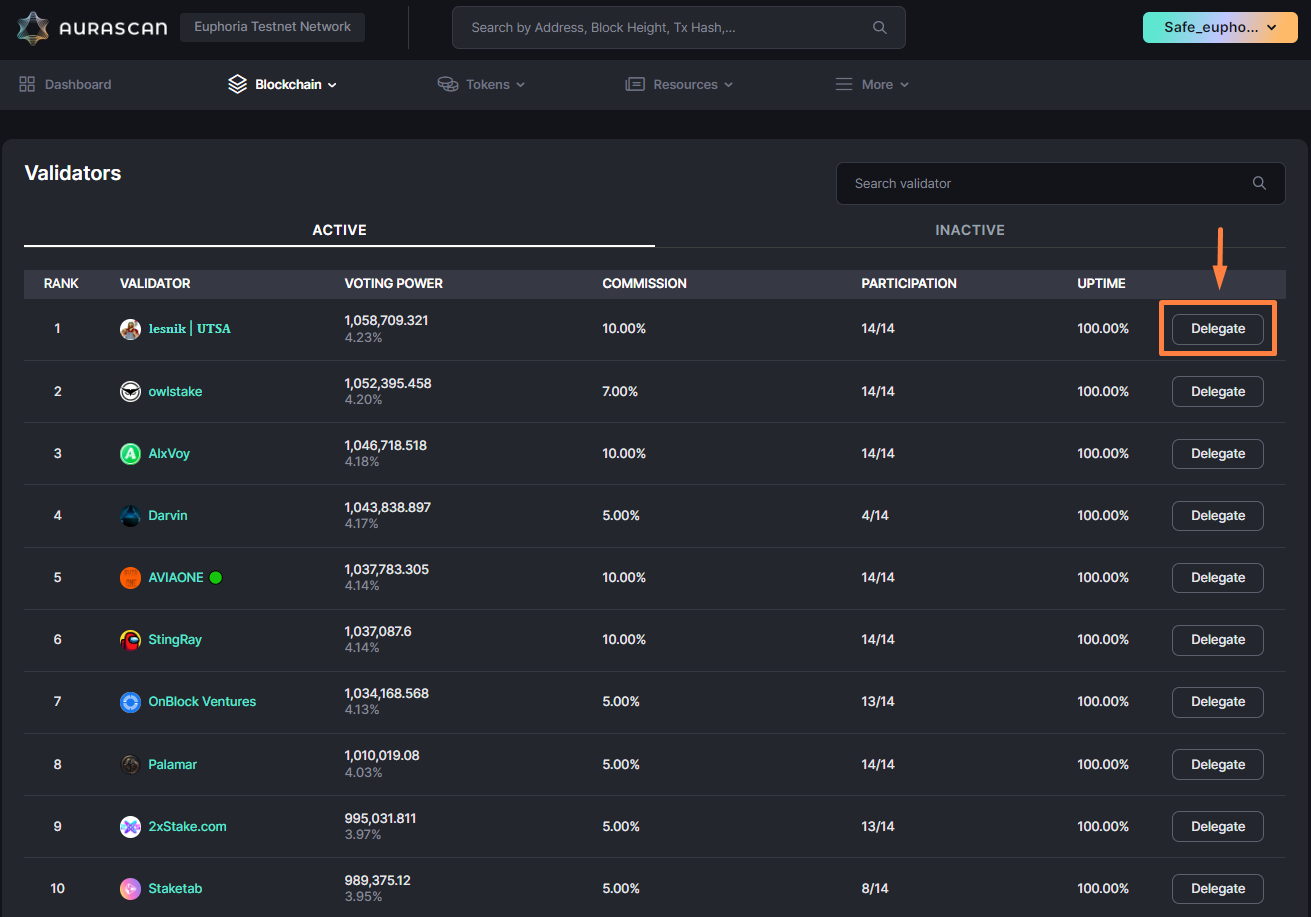Open the AVIAONE validator link
Screen dimensions: 1311x917
176,578
